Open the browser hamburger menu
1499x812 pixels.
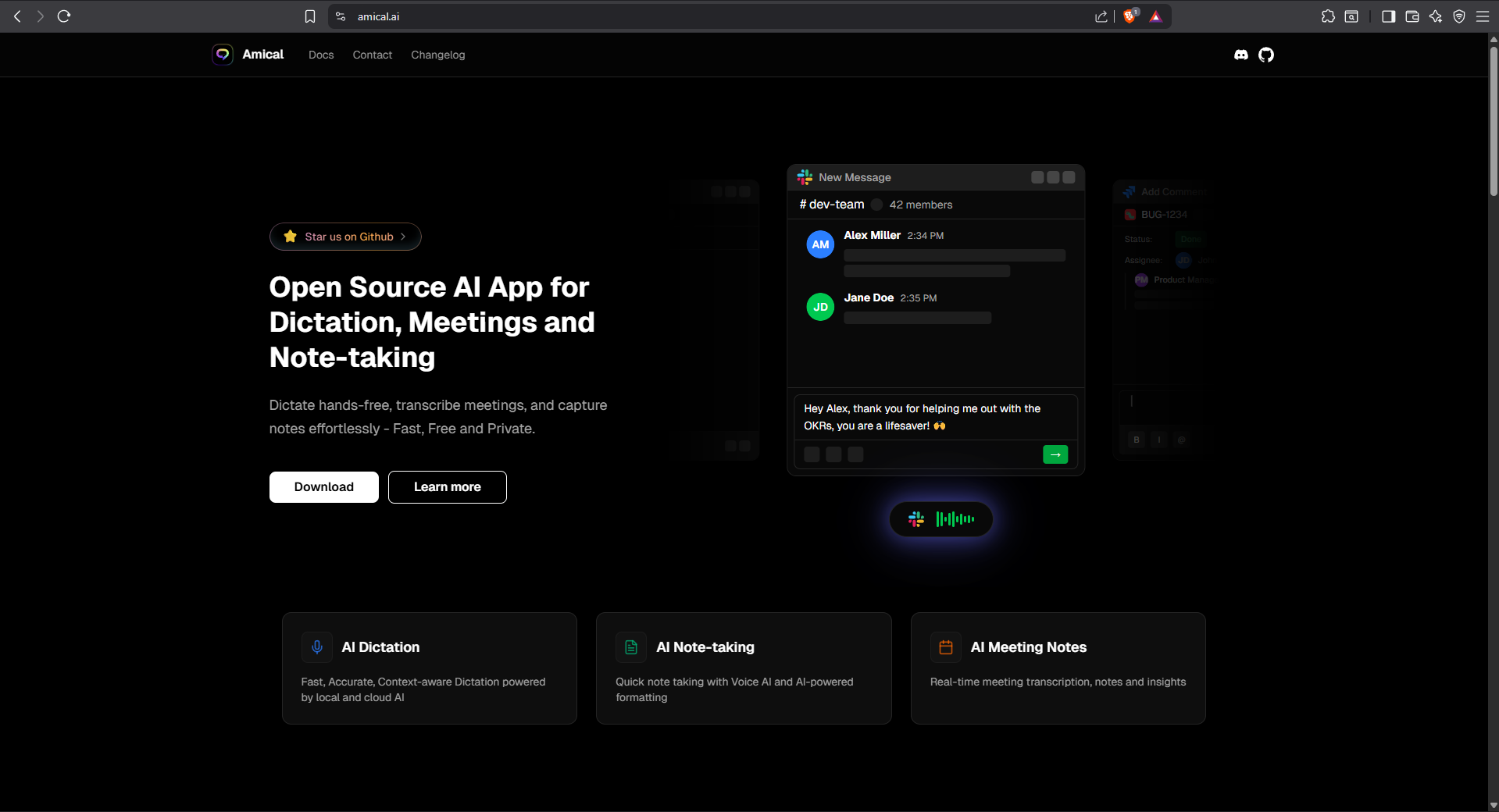click(x=1483, y=16)
